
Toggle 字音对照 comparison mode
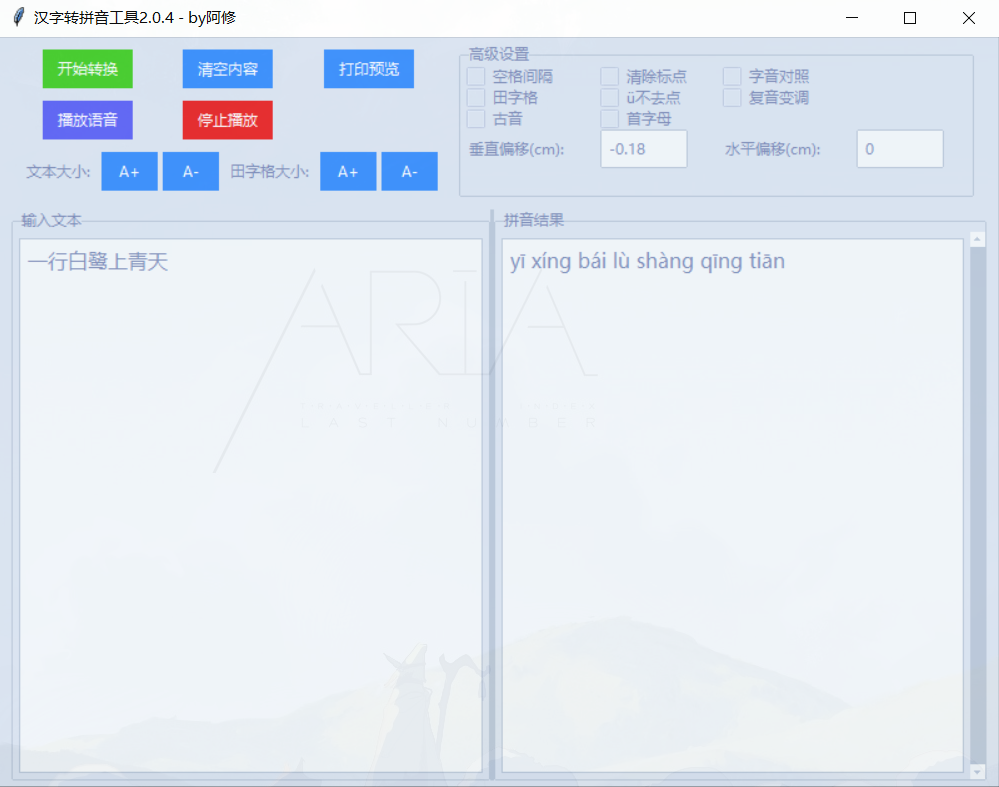[731, 76]
